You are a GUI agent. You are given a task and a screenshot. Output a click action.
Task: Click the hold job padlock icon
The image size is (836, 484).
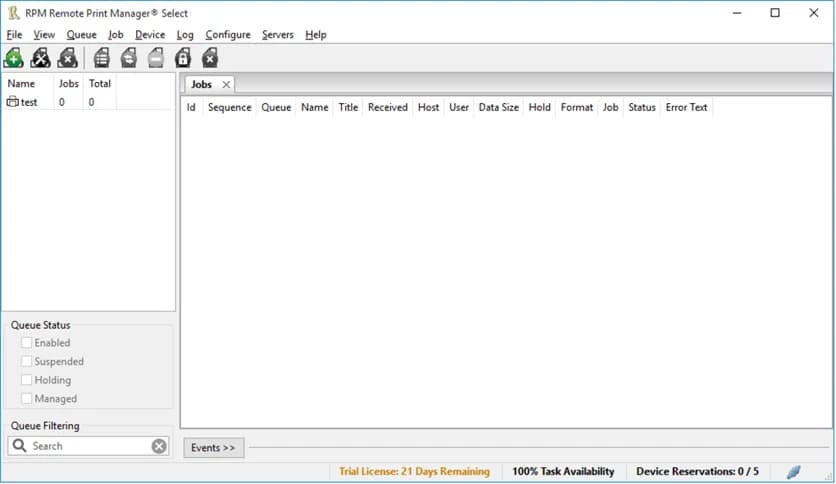pyautogui.click(x=183, y=58)
